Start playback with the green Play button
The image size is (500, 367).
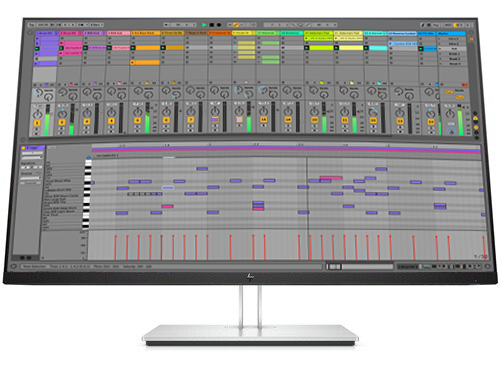pyautogui.click(x=204, y=25)
